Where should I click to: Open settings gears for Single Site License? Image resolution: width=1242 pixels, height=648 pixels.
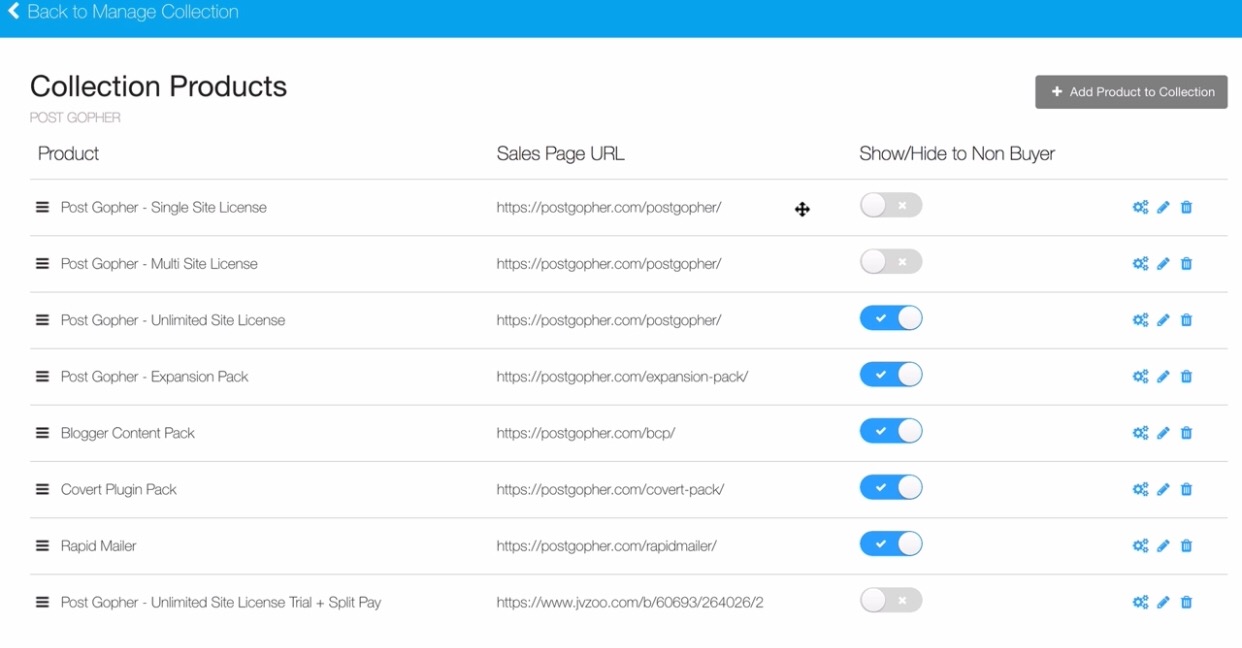tap(1140, 208)
